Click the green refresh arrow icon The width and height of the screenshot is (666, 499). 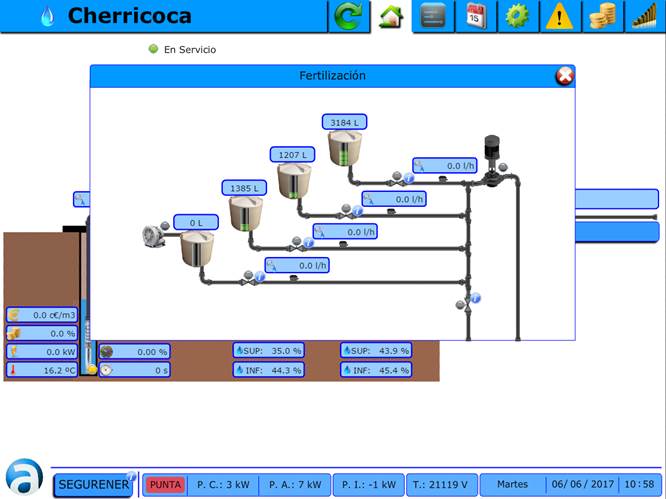pyautogui.click(x=349, y=16)
